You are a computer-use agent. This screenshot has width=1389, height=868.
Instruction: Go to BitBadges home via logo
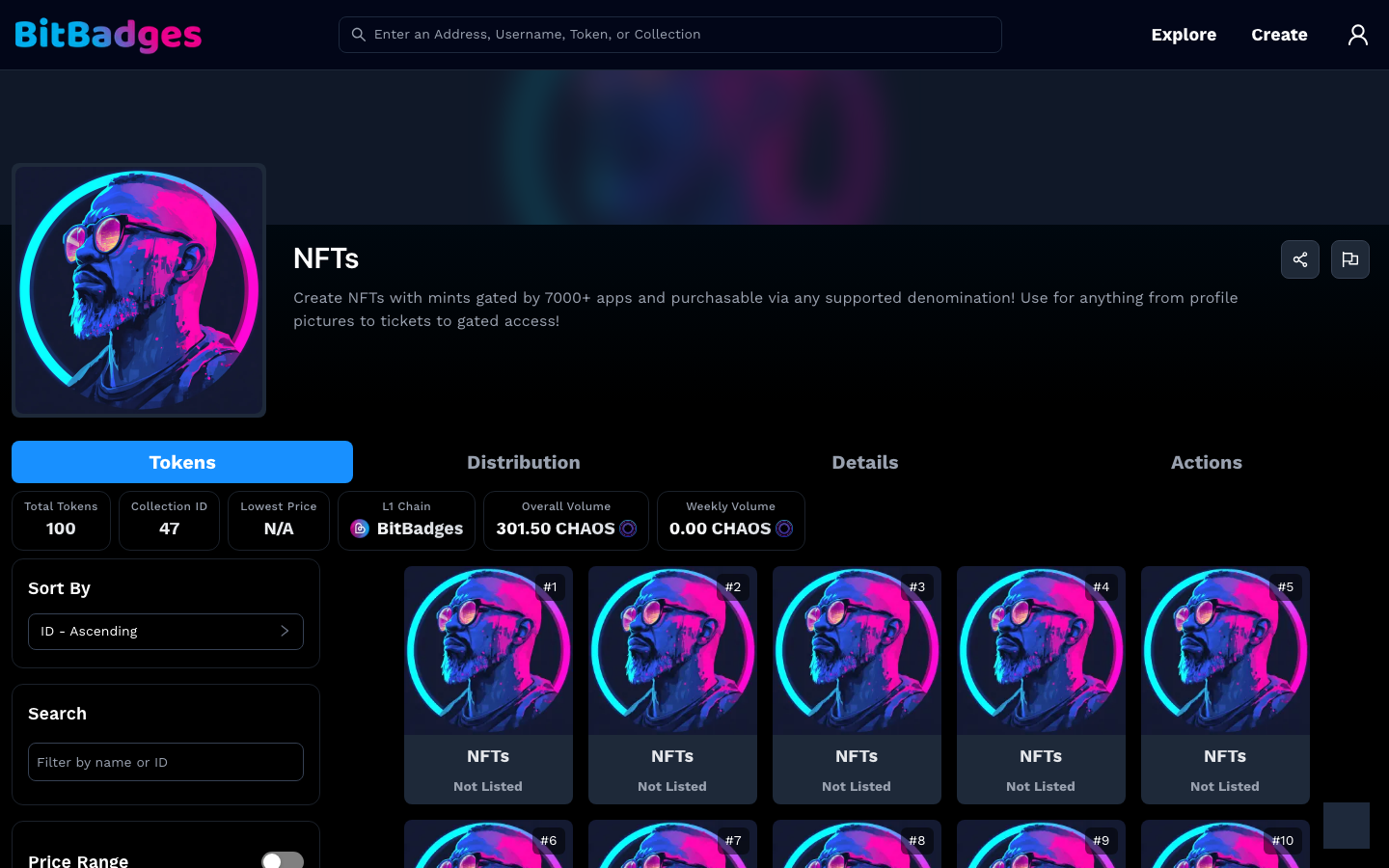pyautogui.click(x=108, y=35)
